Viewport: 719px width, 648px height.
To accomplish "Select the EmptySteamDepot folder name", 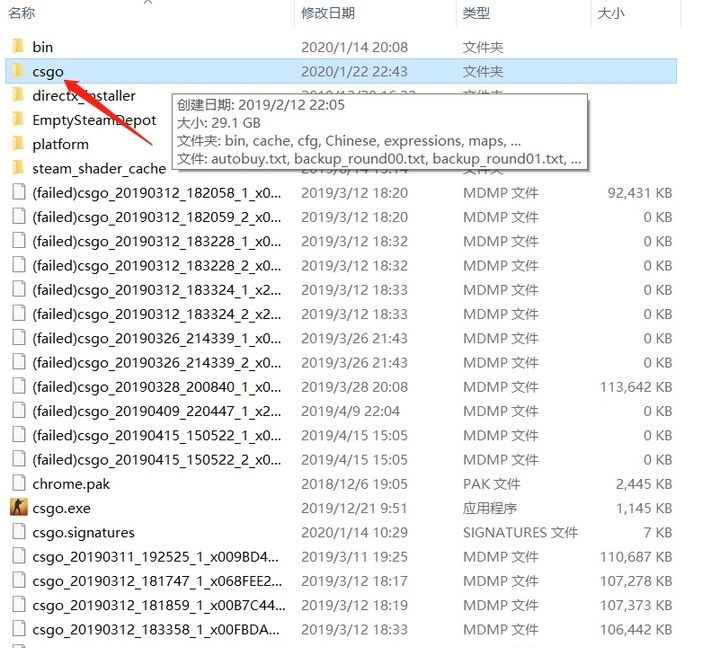I will coord(94,120).
